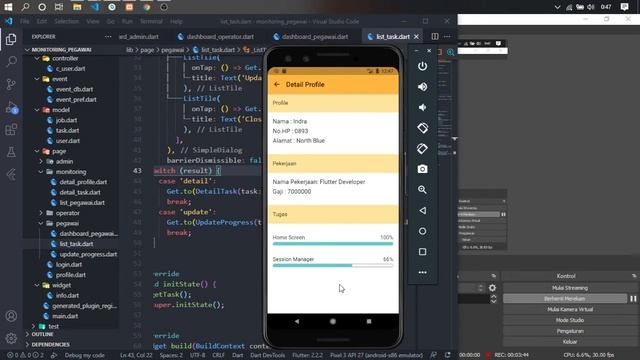Click emulator power button
640x360 pixels.
coord(422,66)
